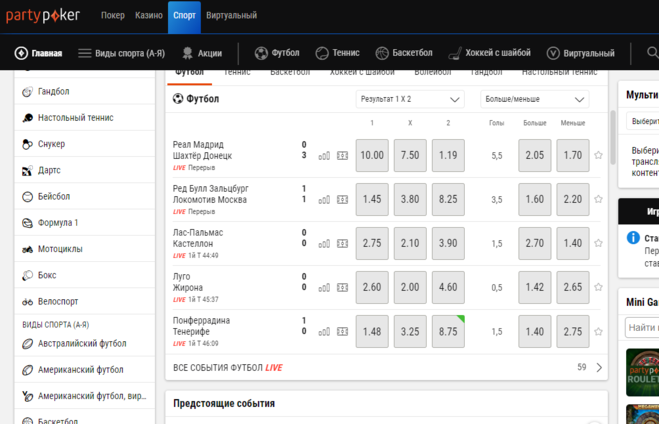Screen dimensions: 659x424
Task: Click the search magnifier icon
Action: [652, 53]
